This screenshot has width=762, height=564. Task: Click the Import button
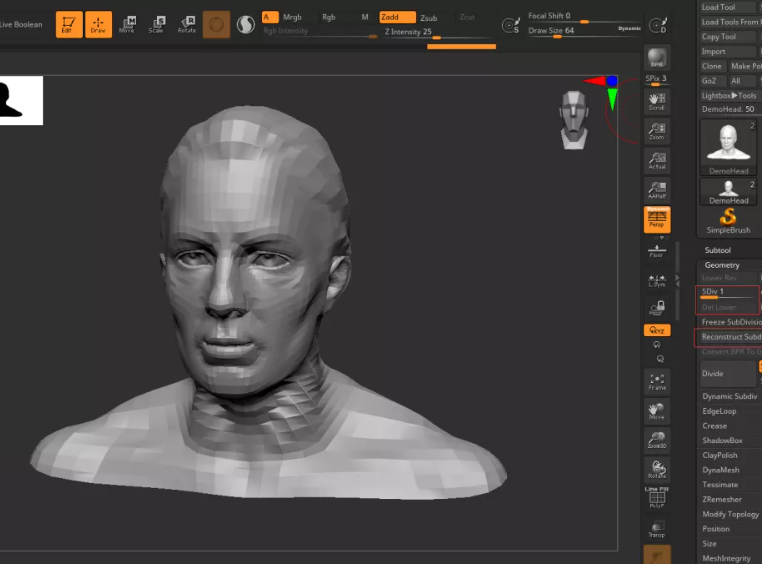727,51
